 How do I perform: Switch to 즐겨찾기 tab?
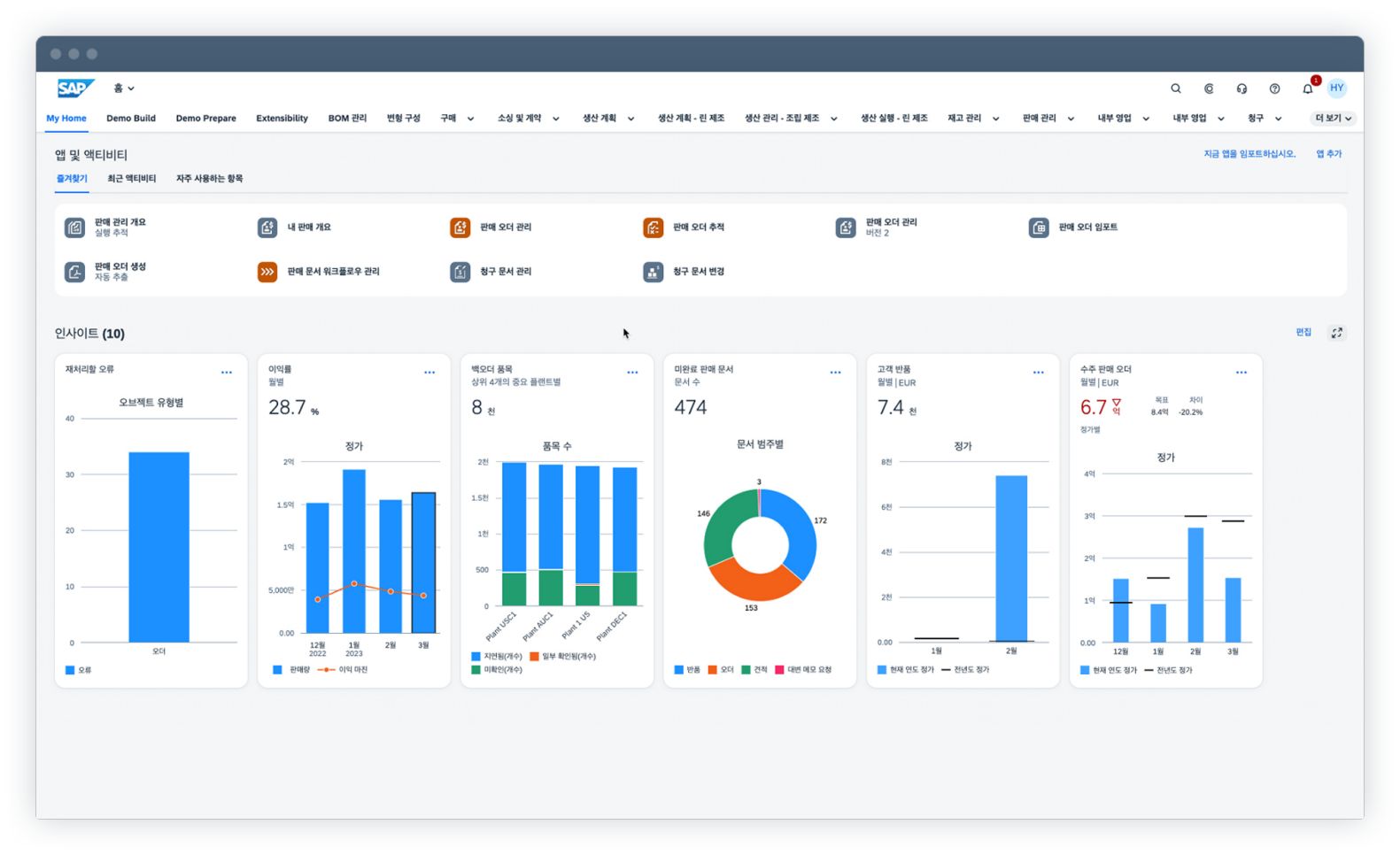[72, 179]
